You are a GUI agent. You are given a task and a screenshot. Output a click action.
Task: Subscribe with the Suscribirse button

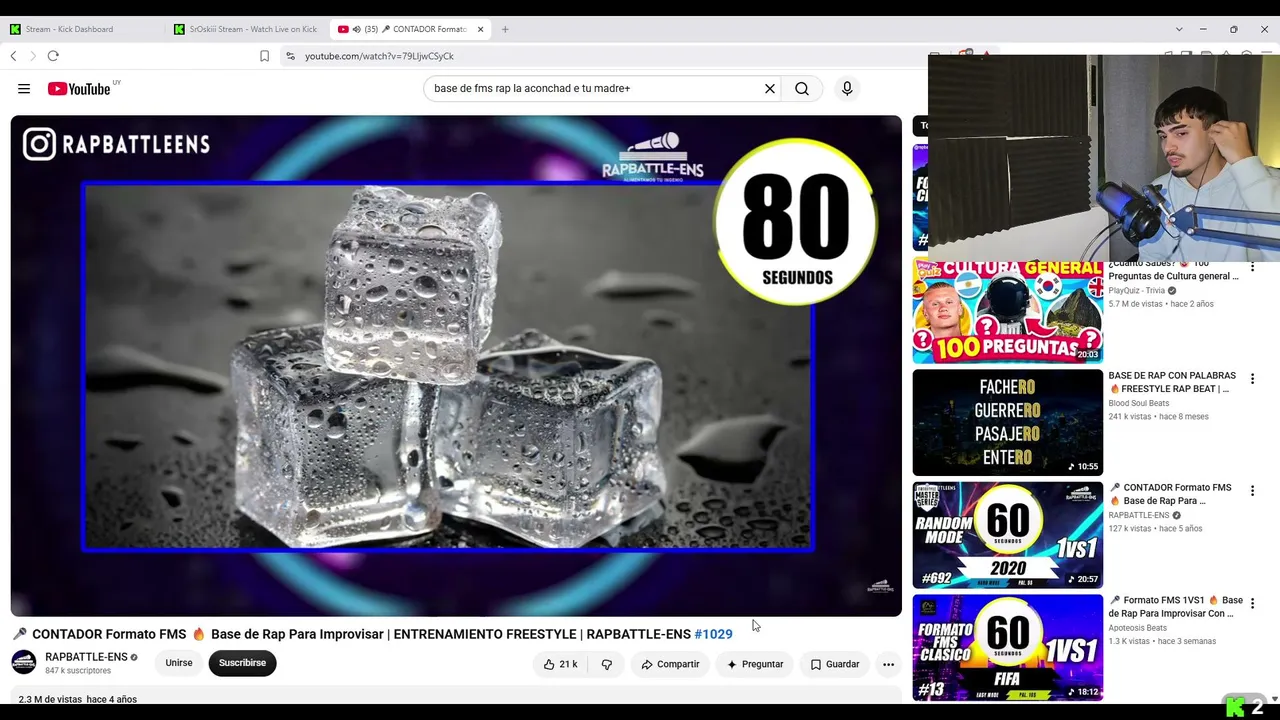(x=242, y=663)
